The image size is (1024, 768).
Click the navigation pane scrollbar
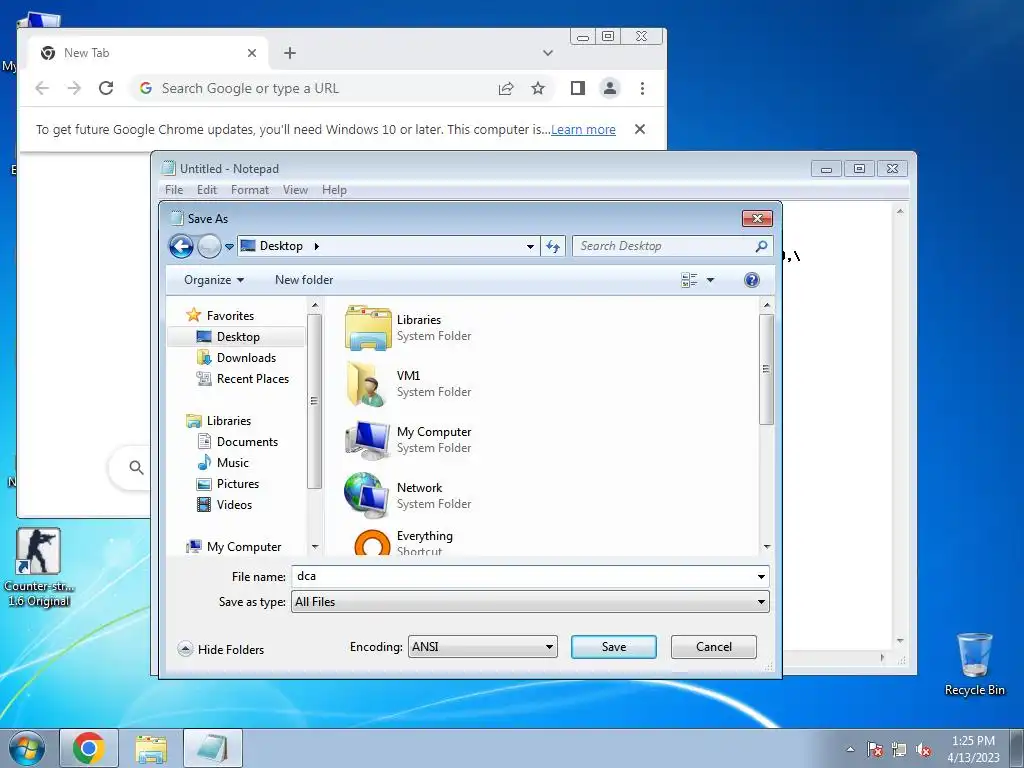[x=315, y=400]
